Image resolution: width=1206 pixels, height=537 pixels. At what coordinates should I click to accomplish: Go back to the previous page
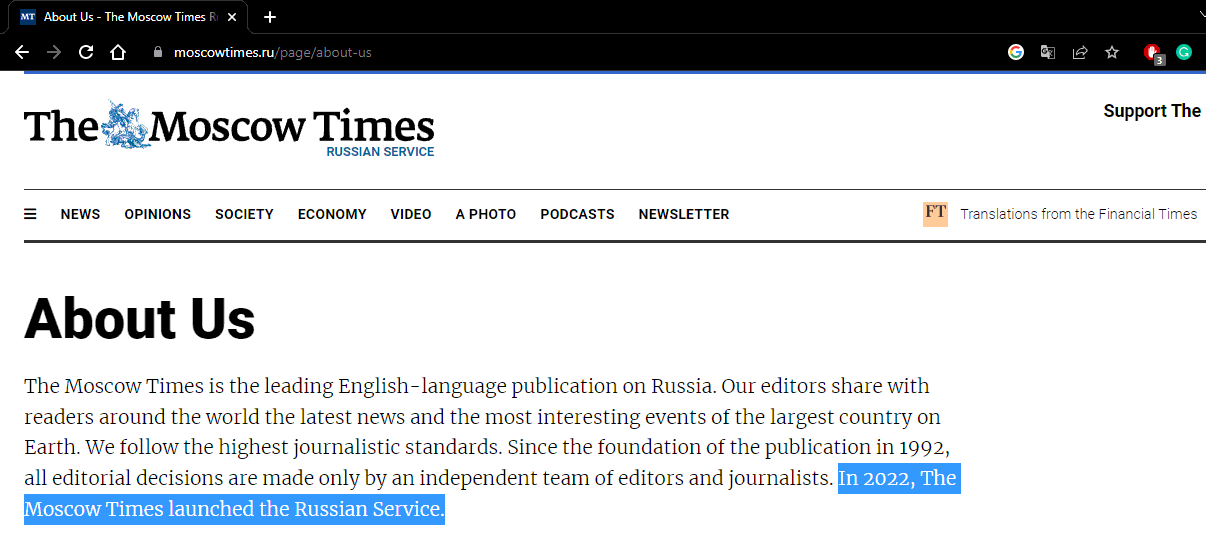(22, 52)
